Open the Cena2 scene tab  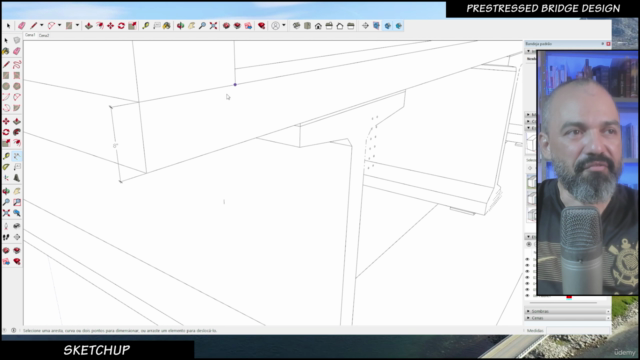click(x=44, y=36)
